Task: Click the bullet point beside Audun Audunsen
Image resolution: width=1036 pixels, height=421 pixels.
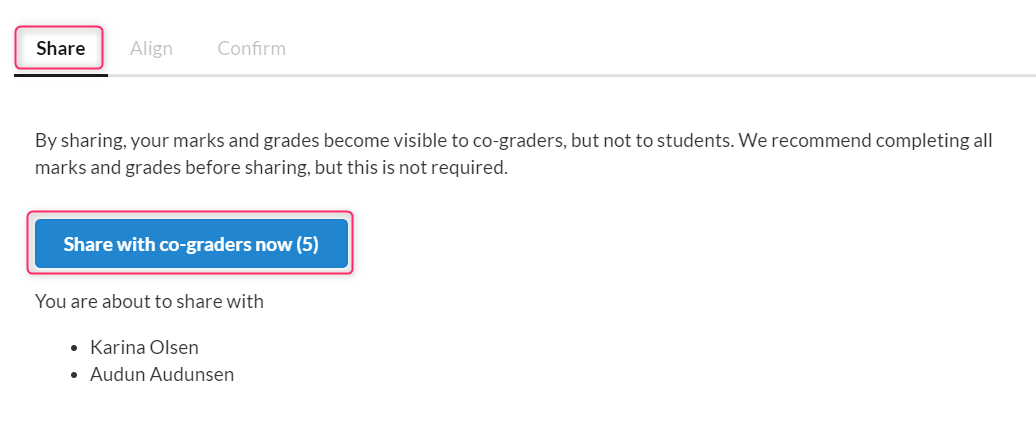Action: point(75,375)
